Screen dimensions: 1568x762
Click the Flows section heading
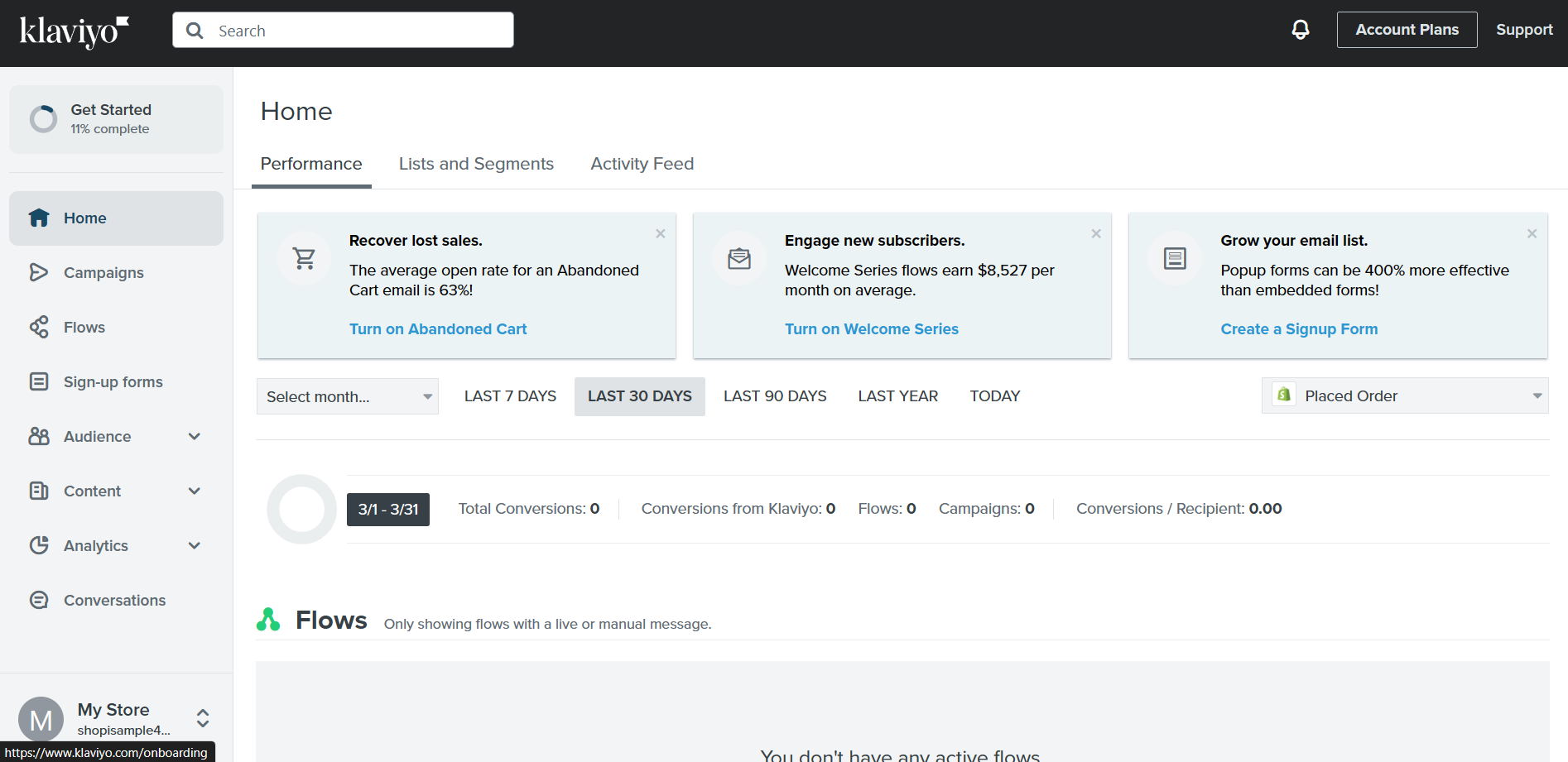click(331, 620)
